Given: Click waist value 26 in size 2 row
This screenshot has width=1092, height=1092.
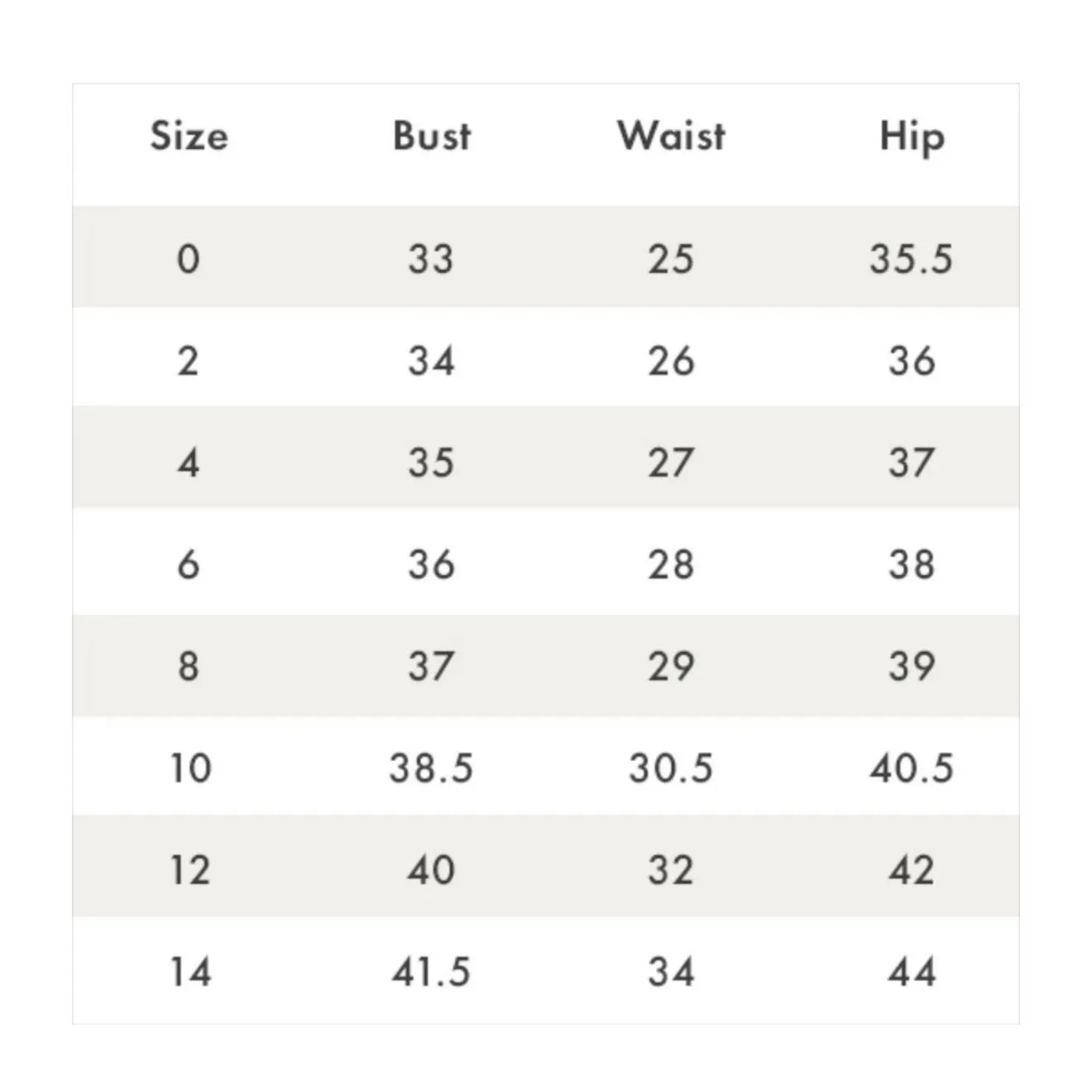Looking at the screenshot, I should (x=671, y=361).
